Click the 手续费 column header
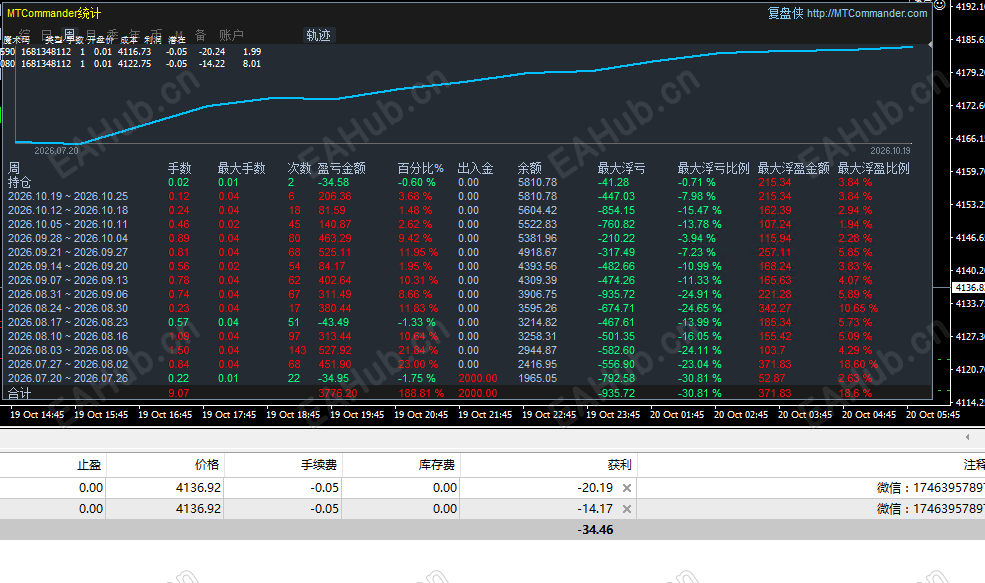Image resolution: width=985 pixels, height=583 pixels. tap(318, 465)
